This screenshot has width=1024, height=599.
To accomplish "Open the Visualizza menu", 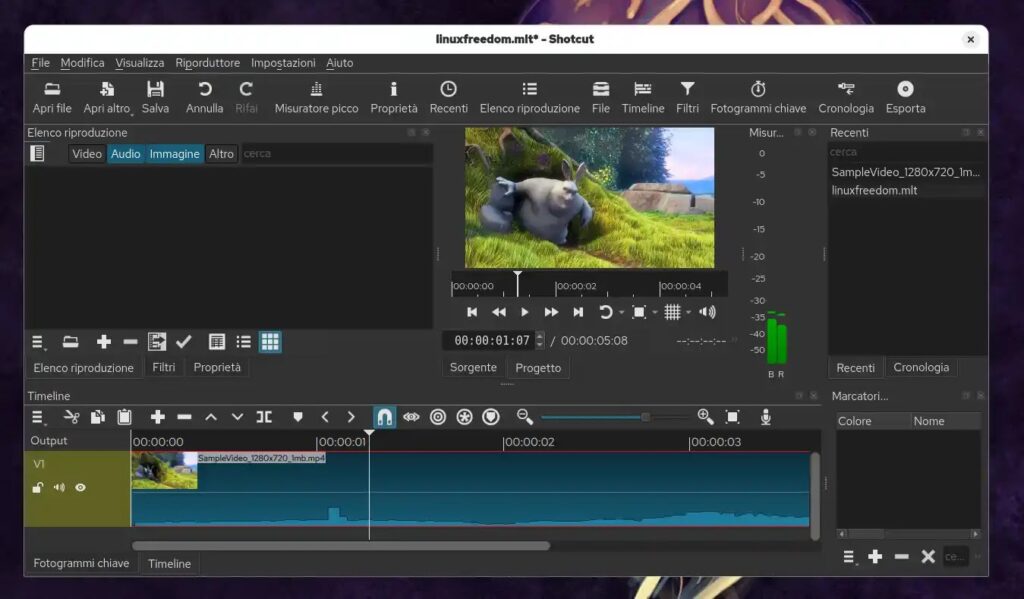I will coord(140,63).
